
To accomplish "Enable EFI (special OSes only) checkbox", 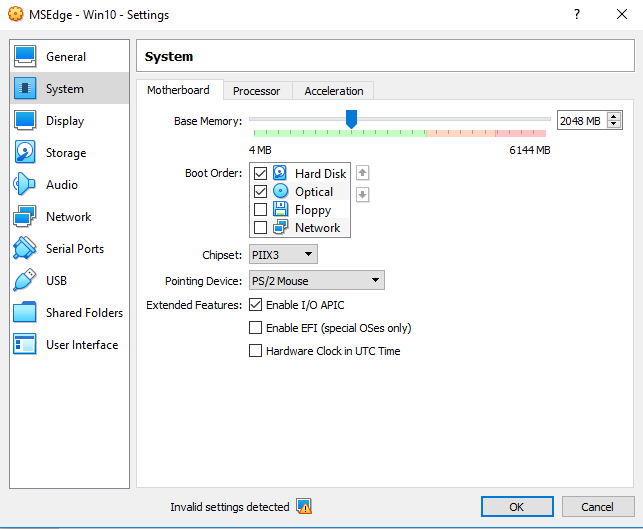I will point(255,328).
